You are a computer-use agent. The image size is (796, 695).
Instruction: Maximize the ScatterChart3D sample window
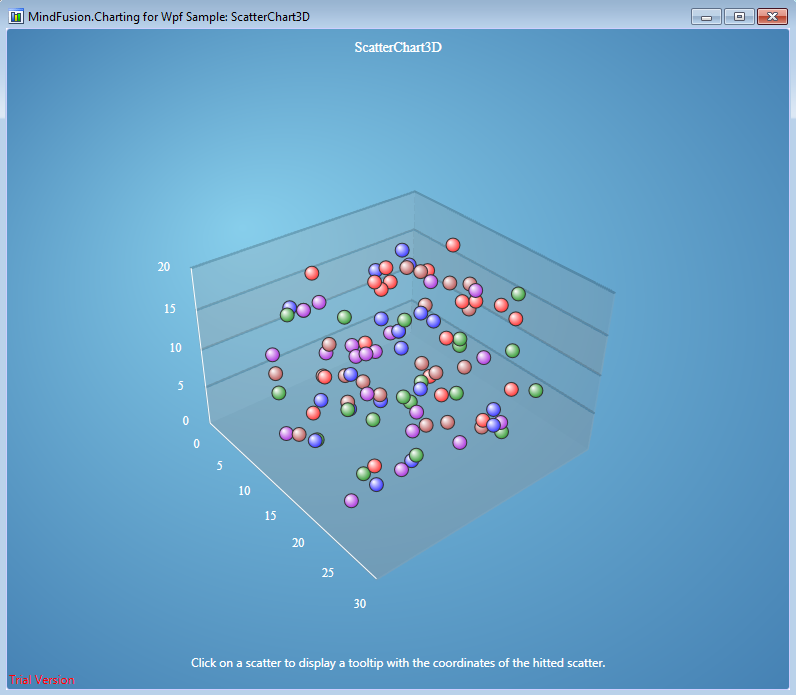click(x=739, y=16)
